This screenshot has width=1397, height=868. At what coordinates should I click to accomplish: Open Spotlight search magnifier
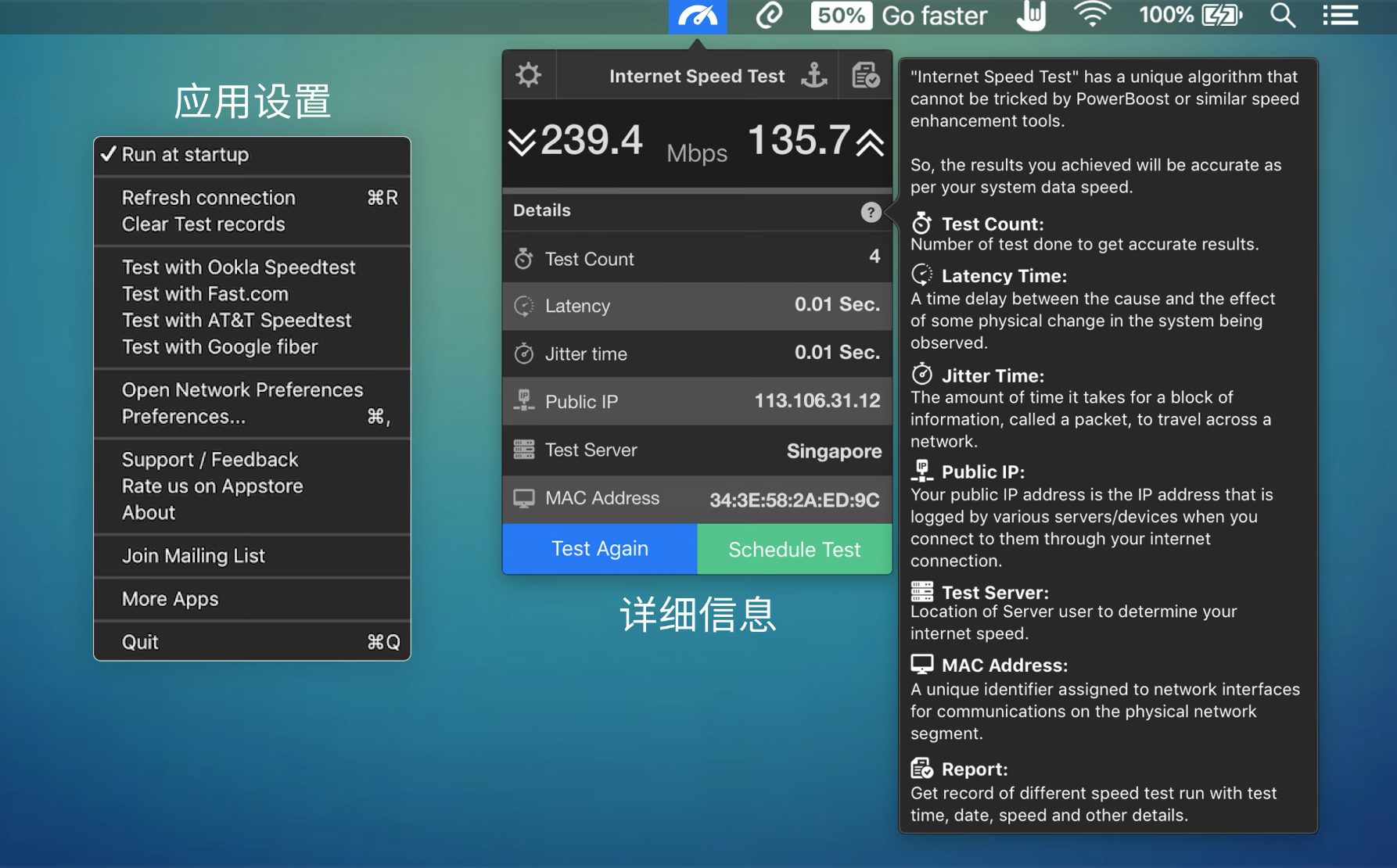tap(1282, 16)
